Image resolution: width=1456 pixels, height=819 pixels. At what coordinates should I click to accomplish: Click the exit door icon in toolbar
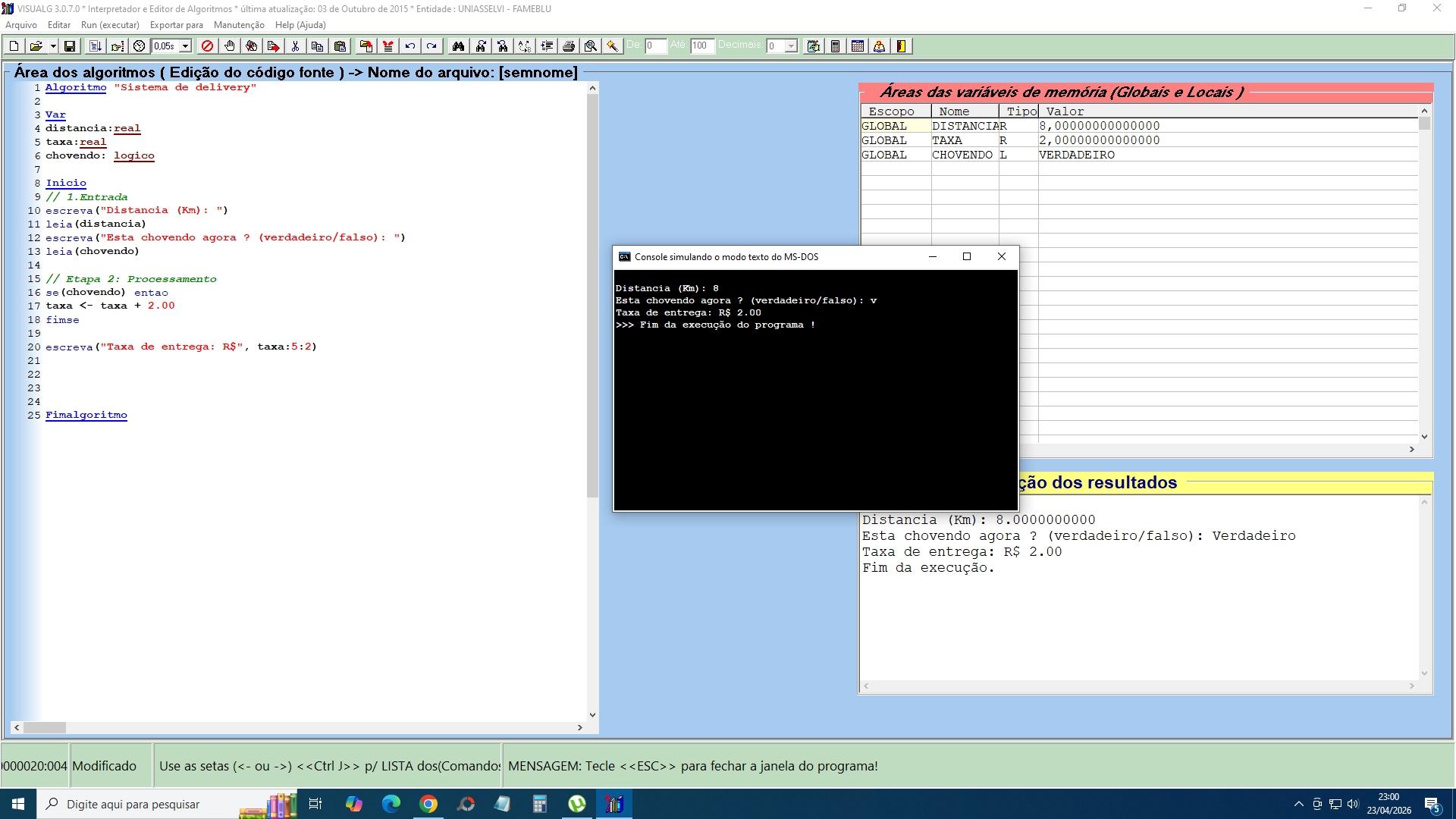click(x=901, y=46)
